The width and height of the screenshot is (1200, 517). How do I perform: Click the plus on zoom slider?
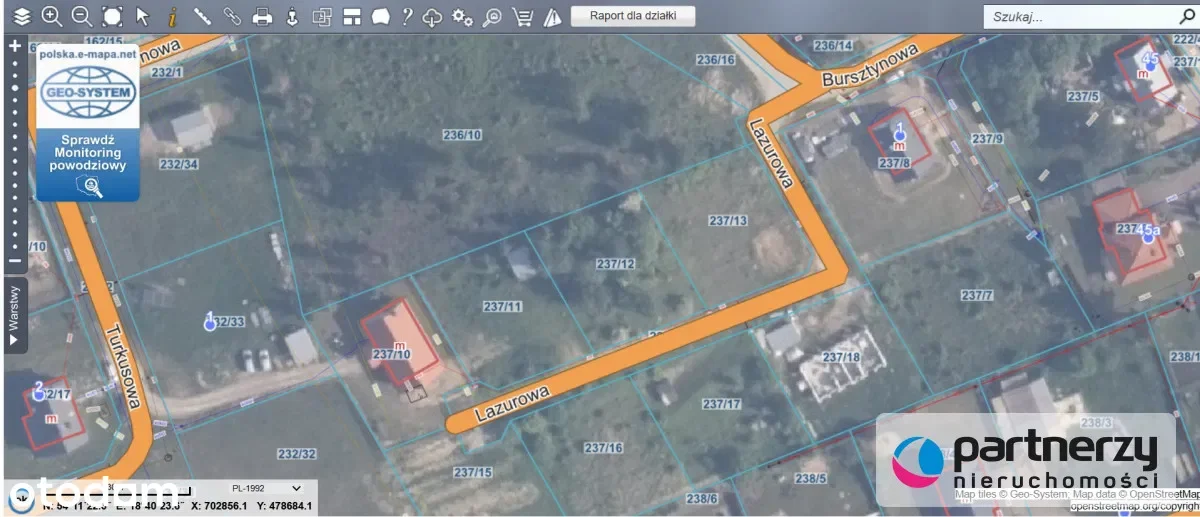(14, 46)
